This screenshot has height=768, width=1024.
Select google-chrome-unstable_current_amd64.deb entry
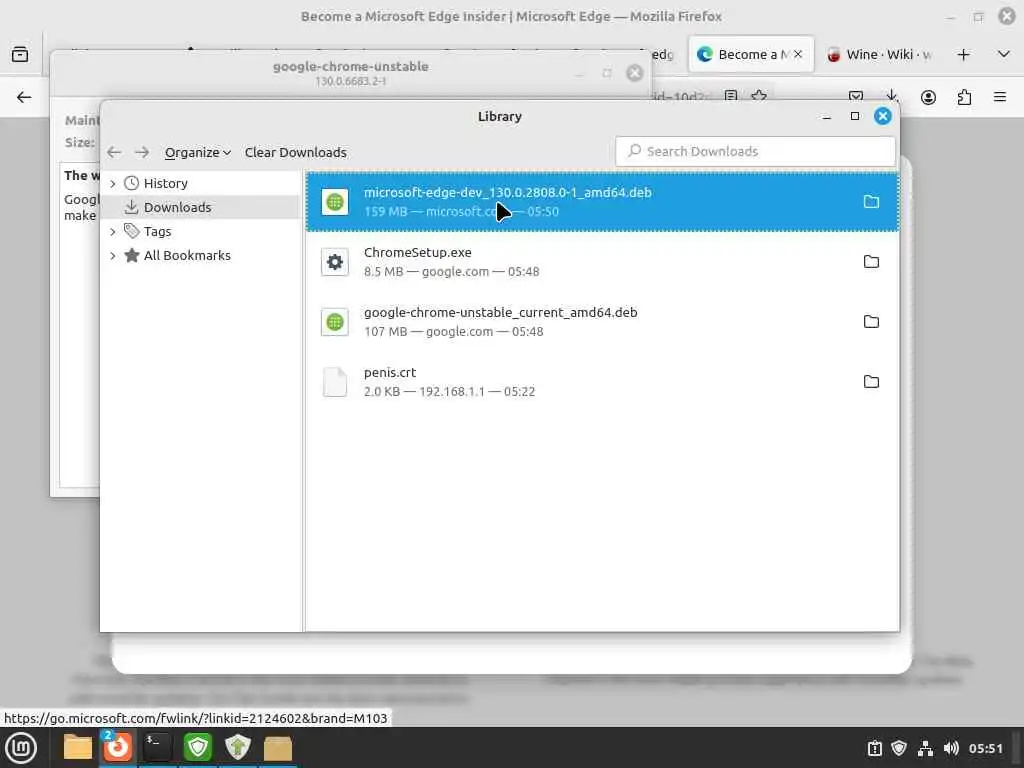point(602,322)
